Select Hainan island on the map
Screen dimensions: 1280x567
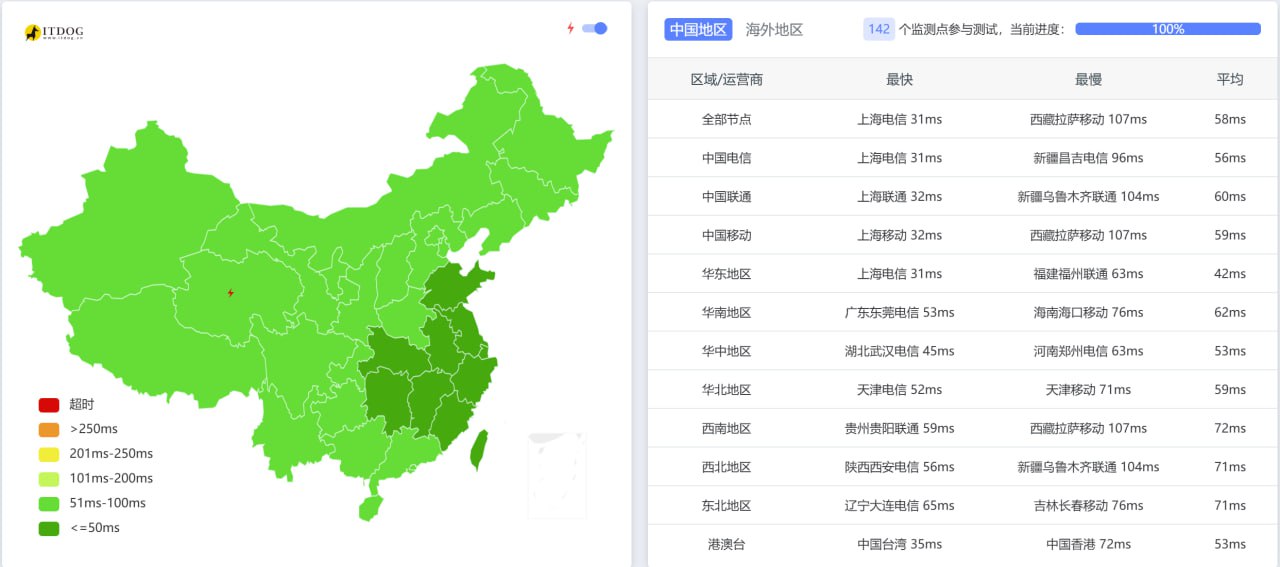click(x=371, y=507)
